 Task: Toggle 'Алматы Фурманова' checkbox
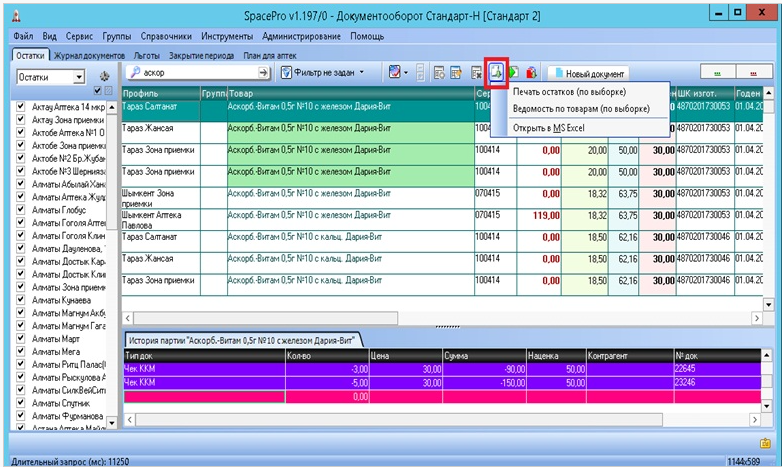pyautogui.click(x=20, y=416)
